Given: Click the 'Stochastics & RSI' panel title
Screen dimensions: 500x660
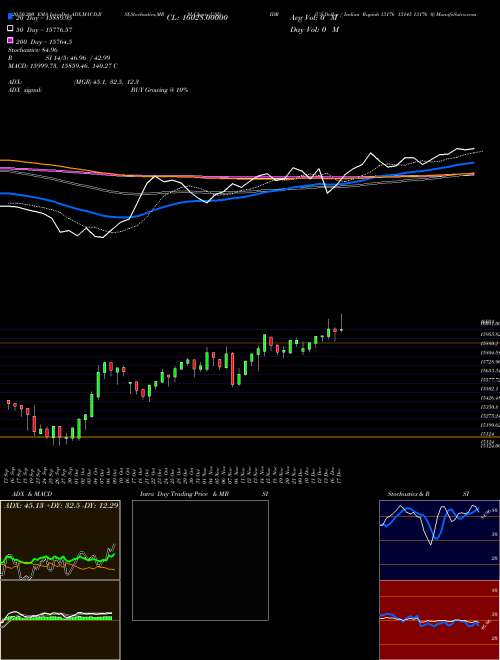Looking at the screenshot, I should pos(428,493).
